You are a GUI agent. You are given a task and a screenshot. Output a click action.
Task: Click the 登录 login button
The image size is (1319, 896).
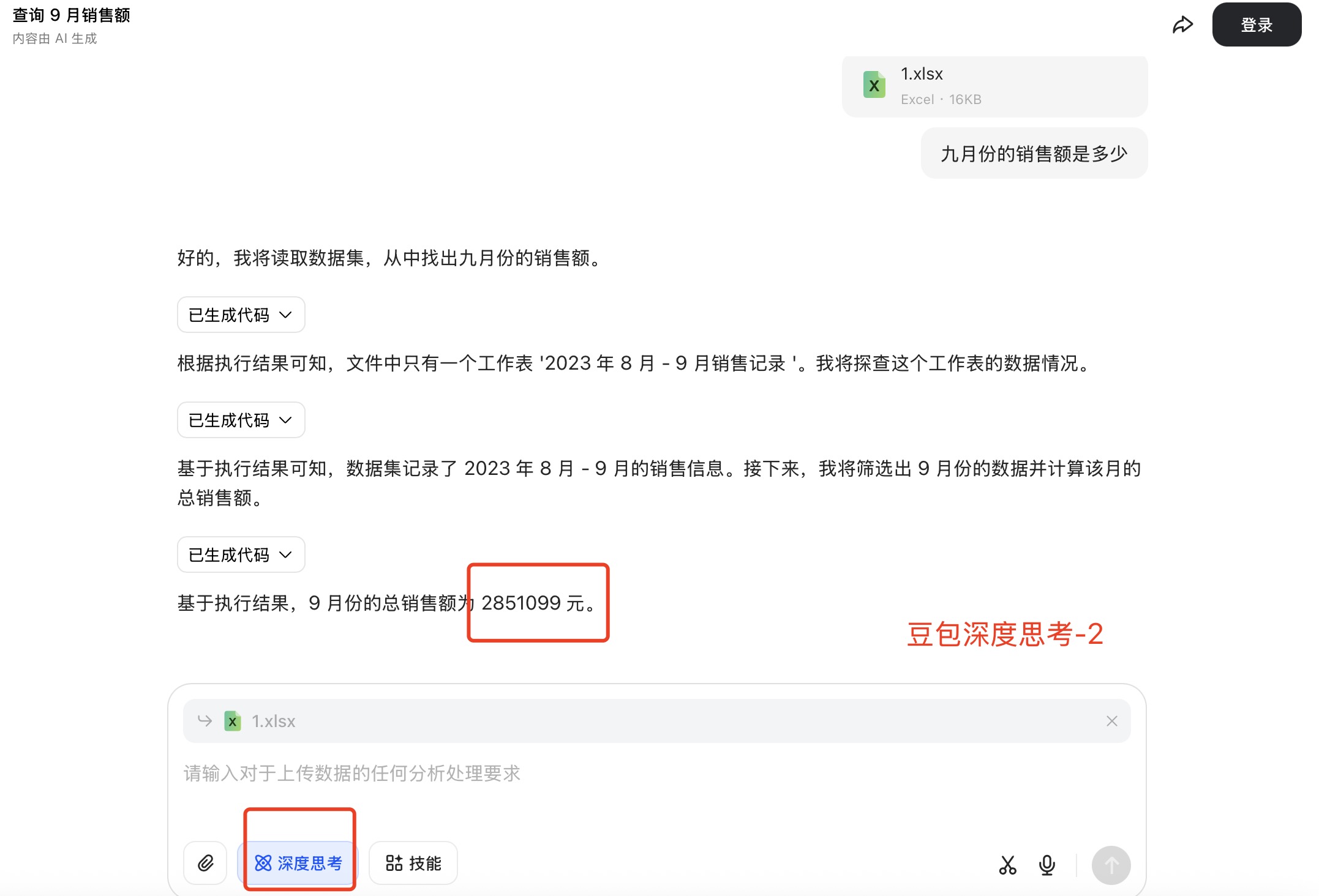click(1256, 25)
